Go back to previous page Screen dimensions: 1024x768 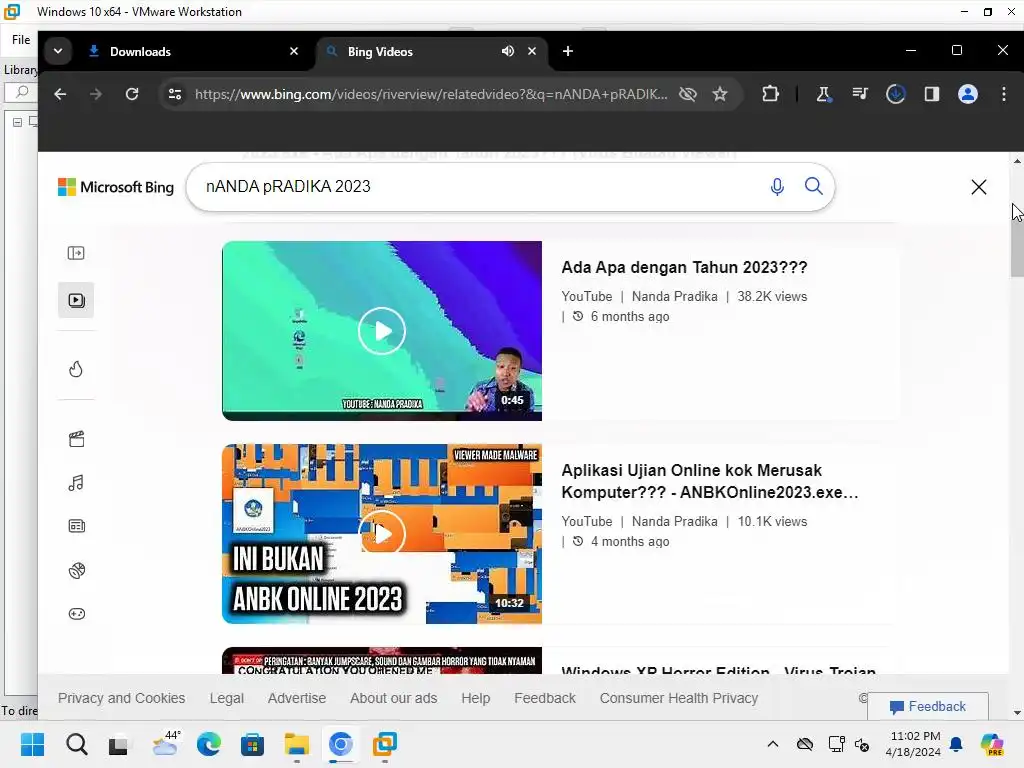click(x=60, y=94)
